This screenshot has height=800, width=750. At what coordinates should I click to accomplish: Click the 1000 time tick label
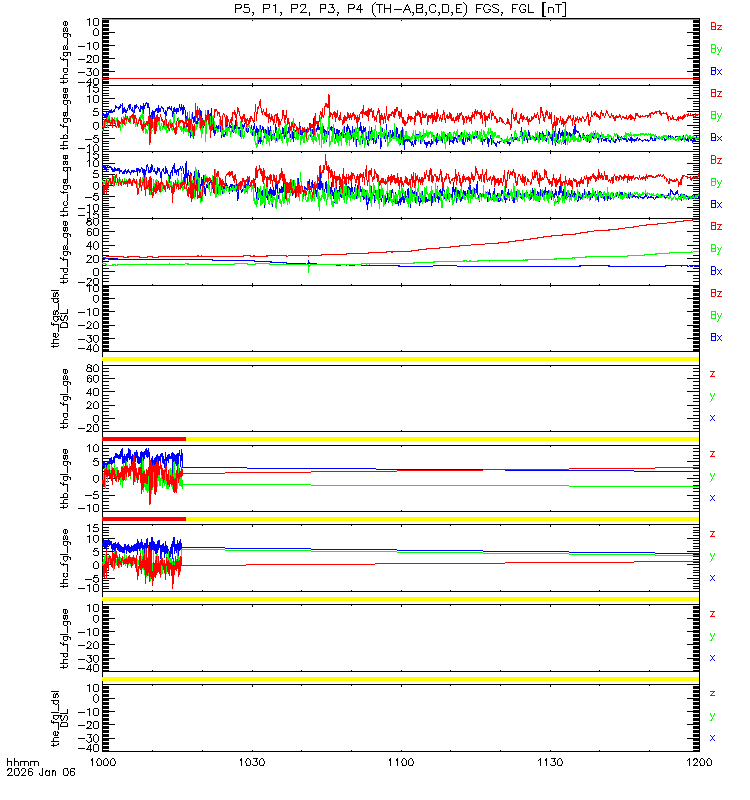point(103,763)
